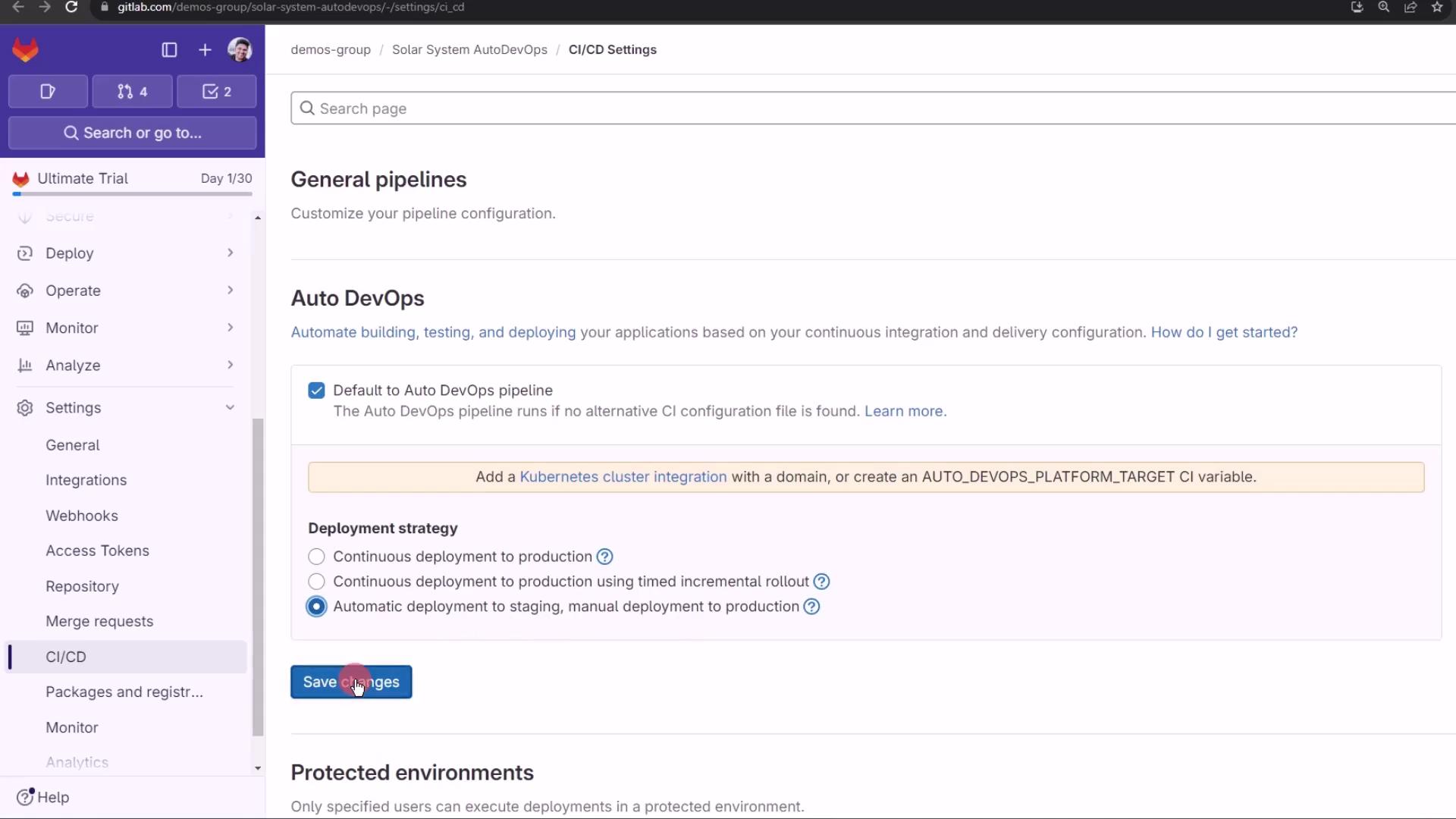Open the Repository settings item
The image size is (1456, 819).
(82, 586)
